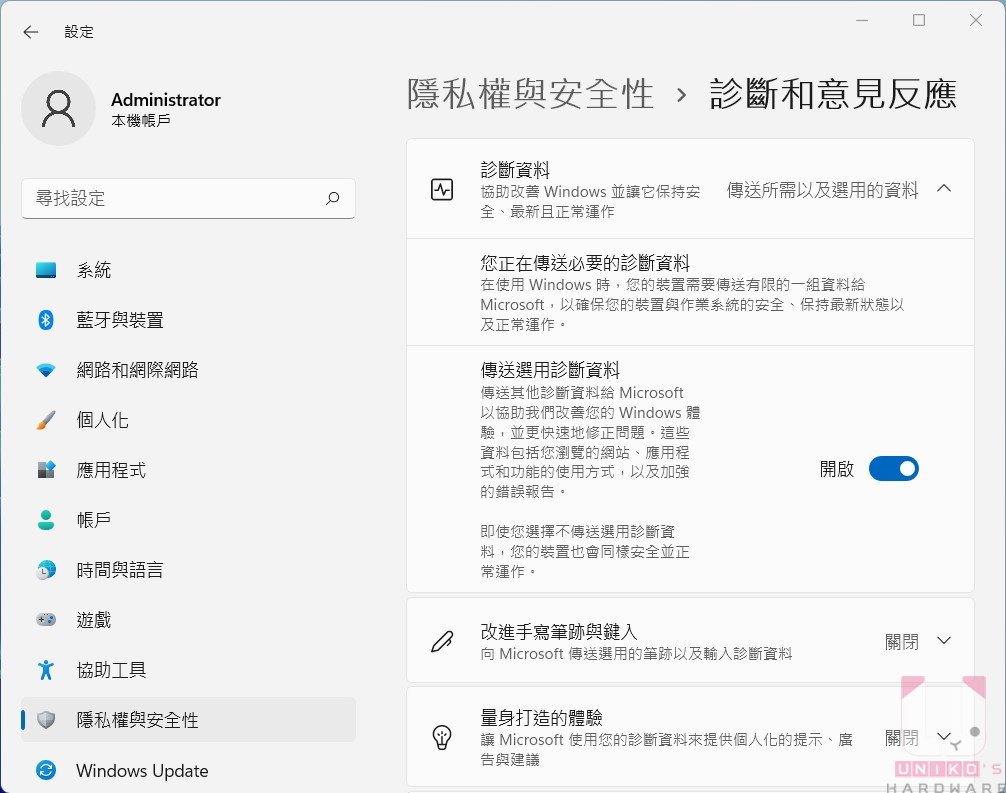The height and width of the screenshot is (793, 1006).
Task: Expand the 量身打造的體驗 chevron
Action: point(943,736)
